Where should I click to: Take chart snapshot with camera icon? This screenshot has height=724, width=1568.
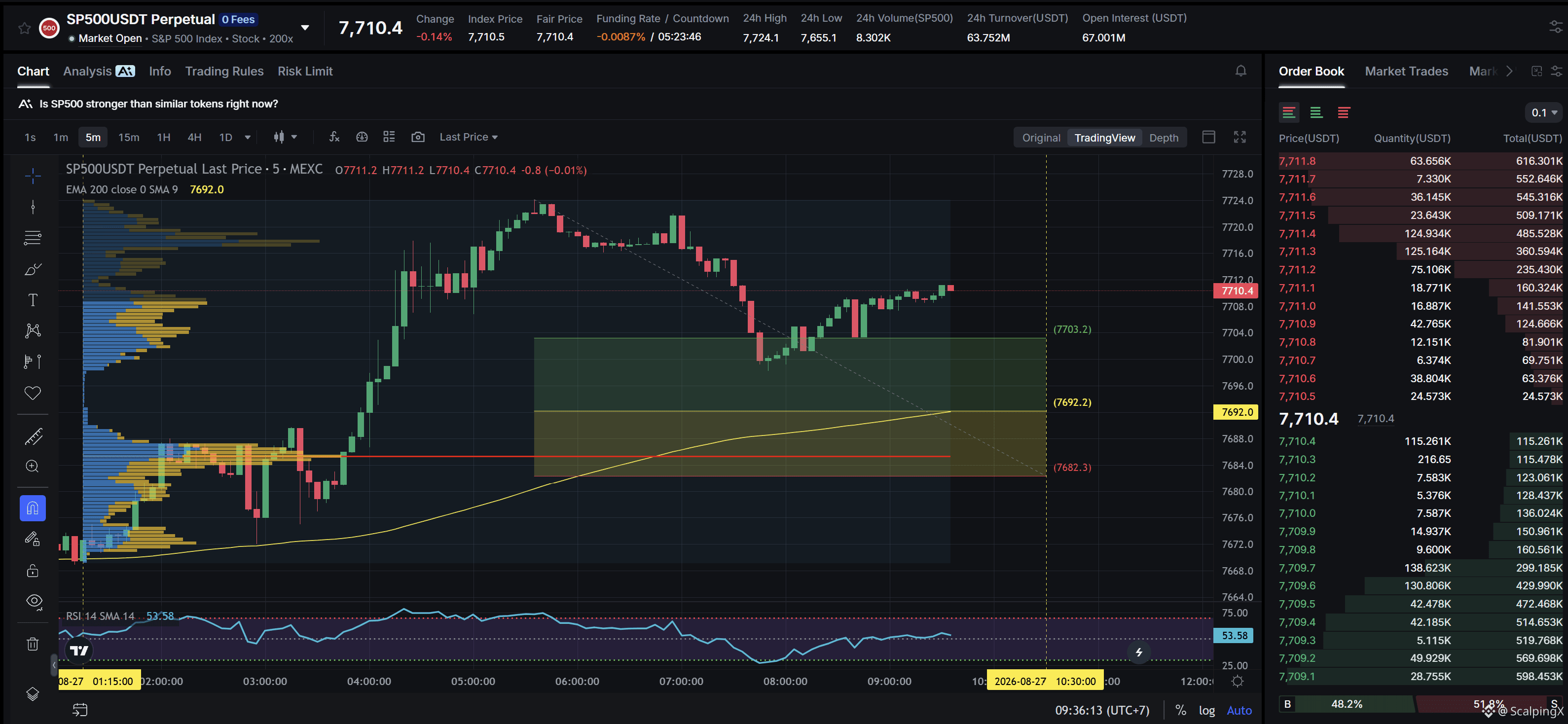(418, 137)
